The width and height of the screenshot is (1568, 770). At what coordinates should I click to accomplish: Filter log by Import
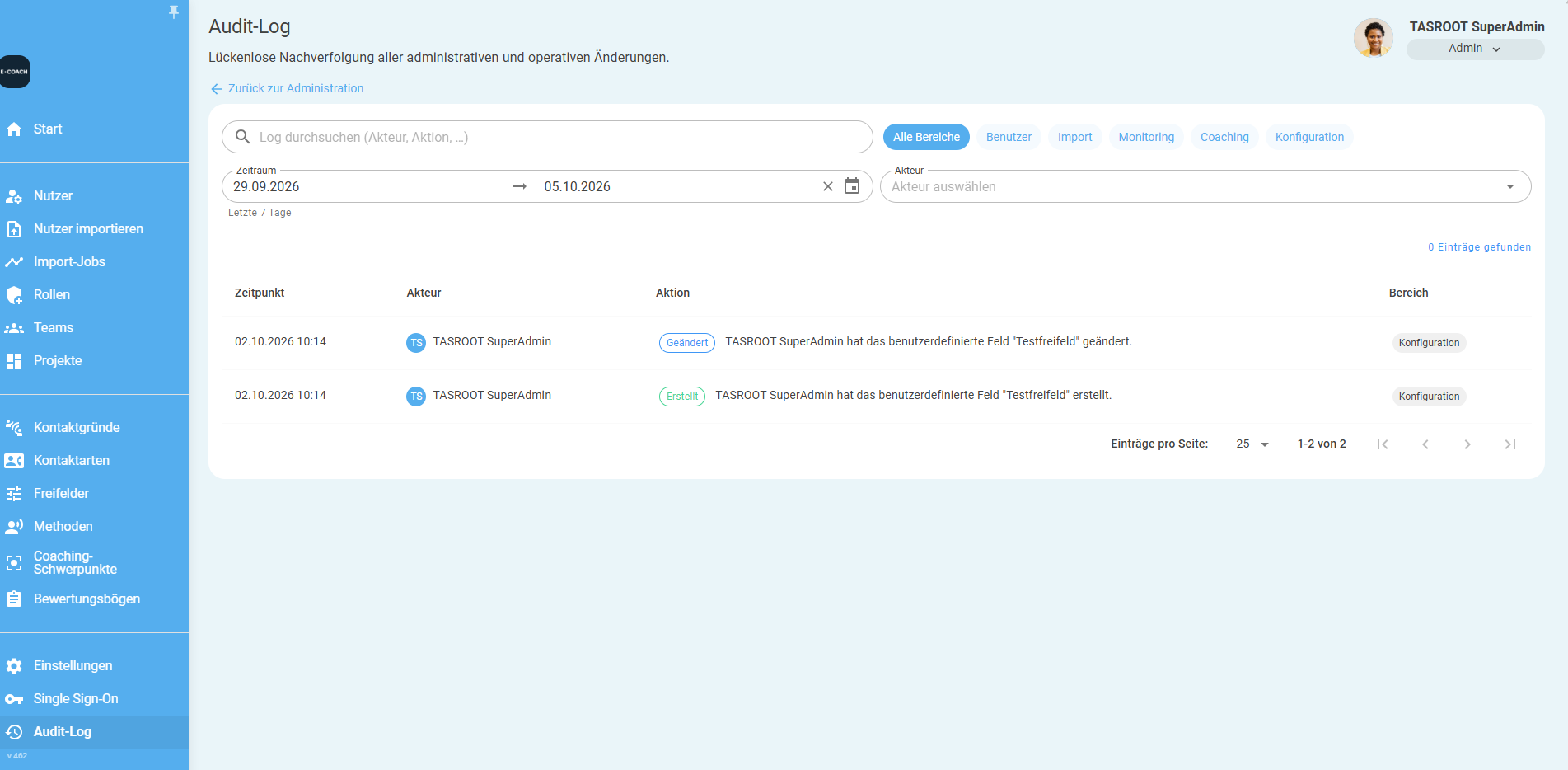coord(1074,137)
